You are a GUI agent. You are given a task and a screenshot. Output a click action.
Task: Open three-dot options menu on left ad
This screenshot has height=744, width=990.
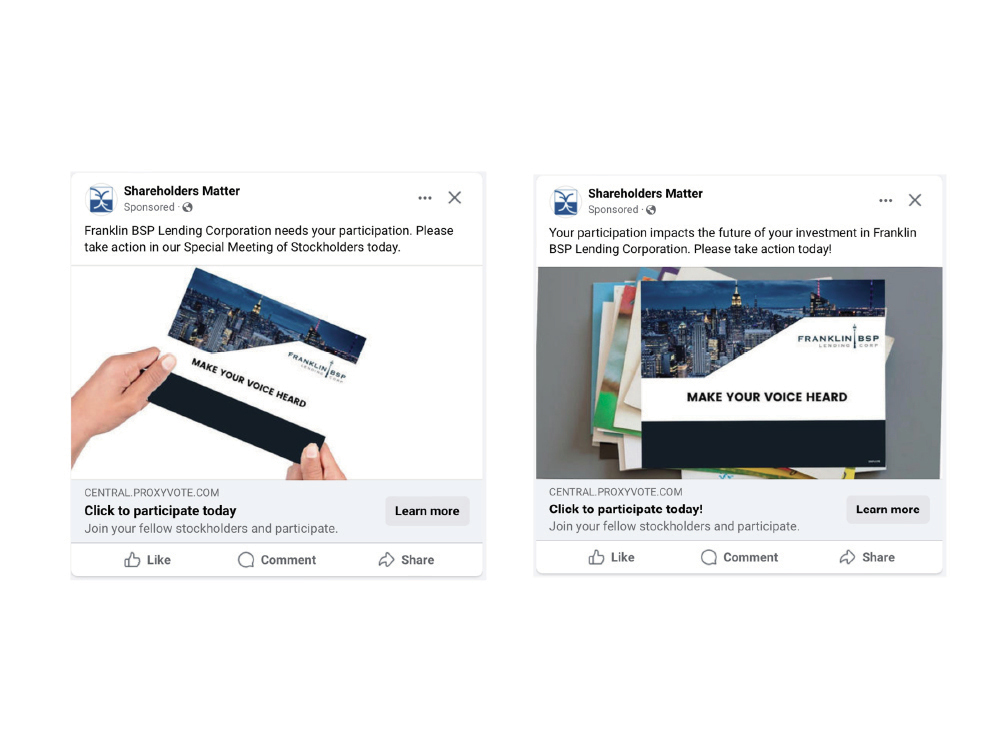[x=425, y=198]
